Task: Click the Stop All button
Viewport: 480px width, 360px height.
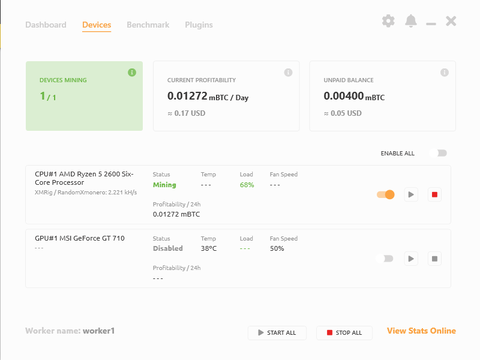Action: pos(344,333)
